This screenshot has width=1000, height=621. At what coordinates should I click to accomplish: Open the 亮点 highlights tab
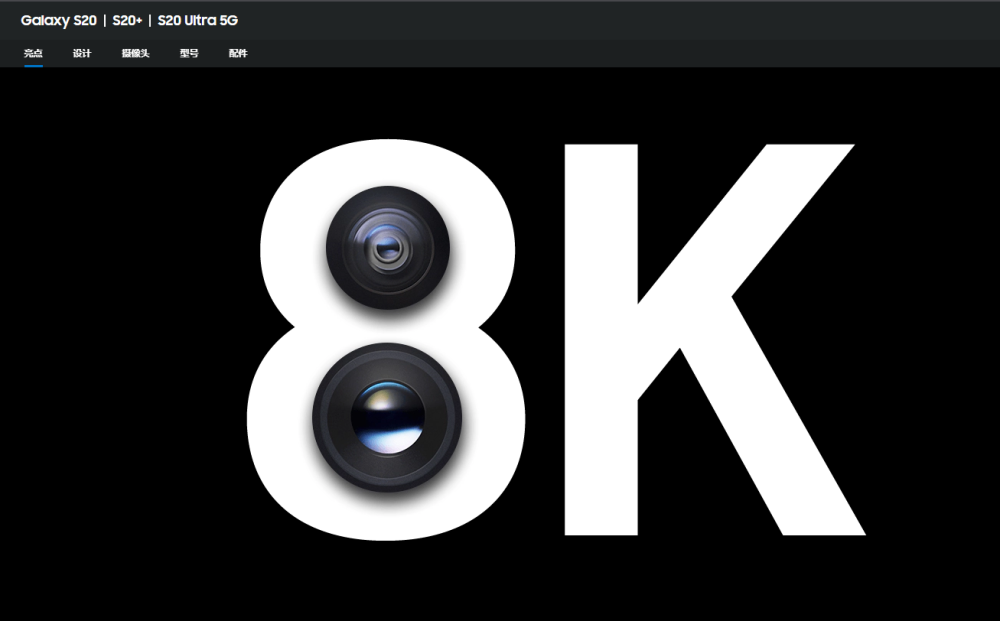[33, 54]
